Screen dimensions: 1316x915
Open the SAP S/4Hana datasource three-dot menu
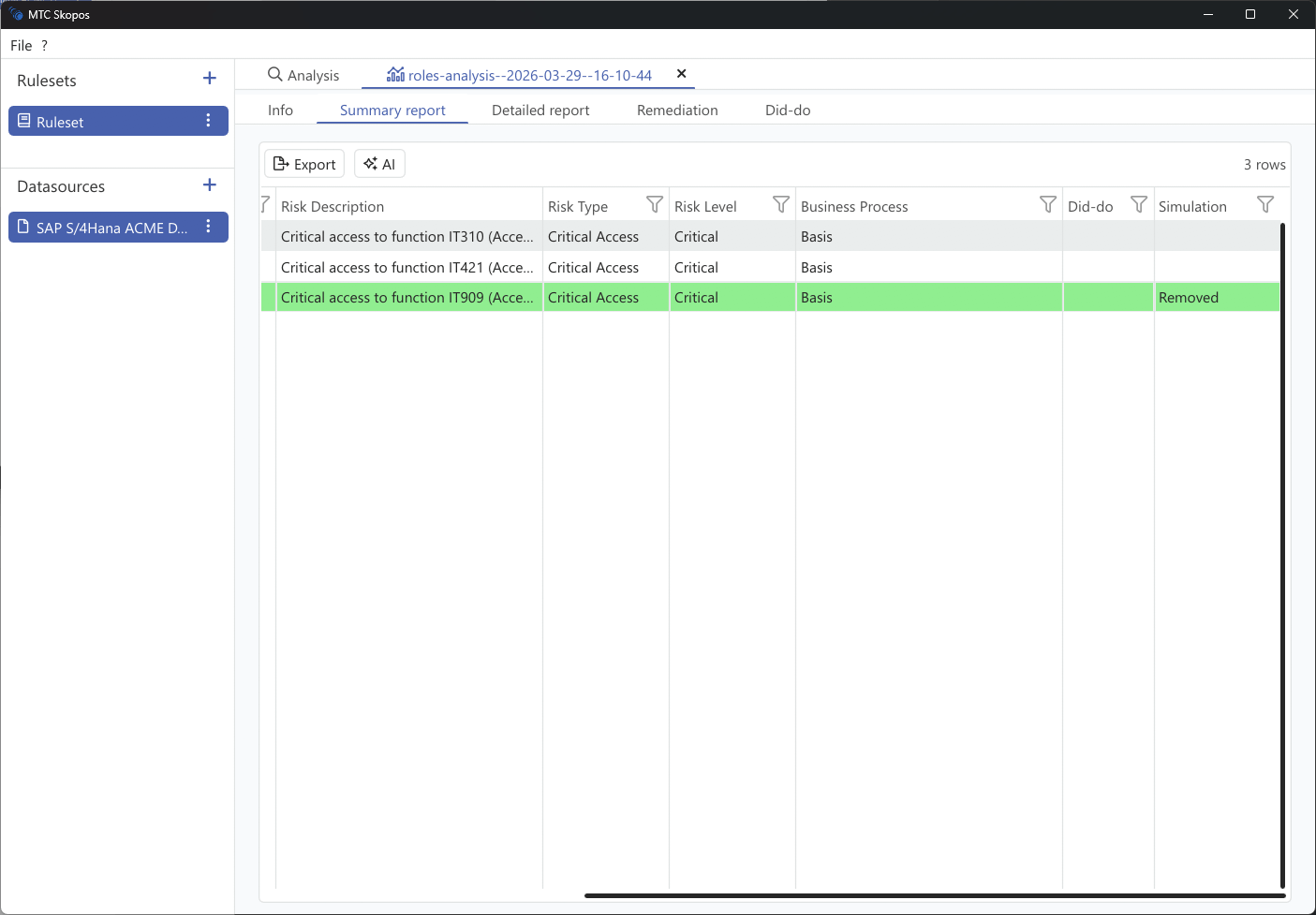click(x=208, y=226)
